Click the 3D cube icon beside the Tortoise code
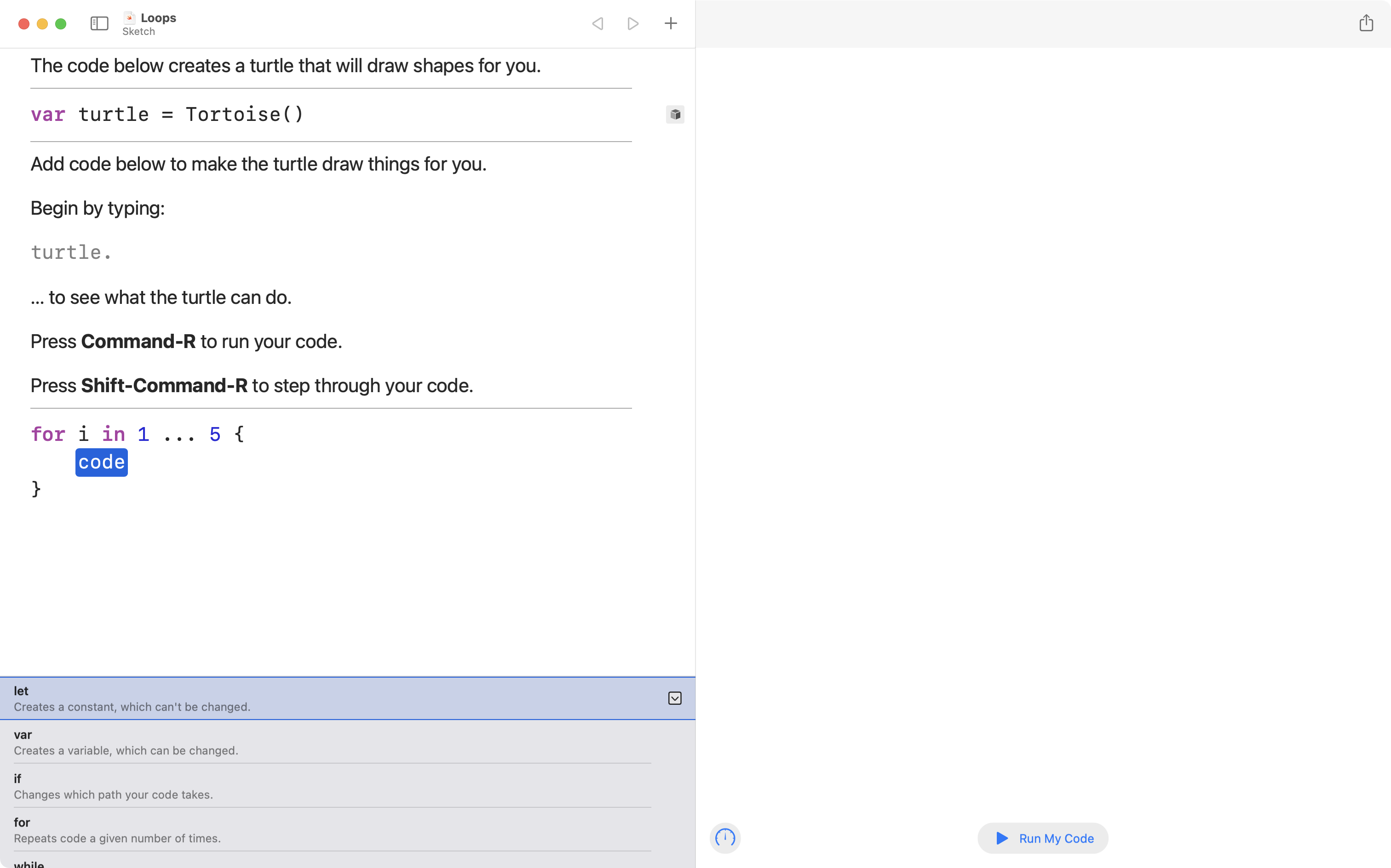This screenshot has height=868, width=1391. click(x=675, y=114)
